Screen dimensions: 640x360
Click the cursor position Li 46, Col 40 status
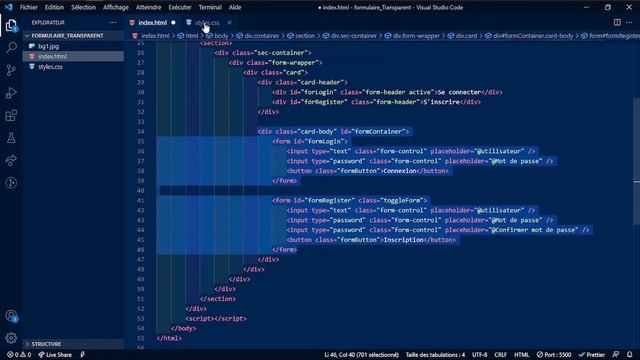361,355
